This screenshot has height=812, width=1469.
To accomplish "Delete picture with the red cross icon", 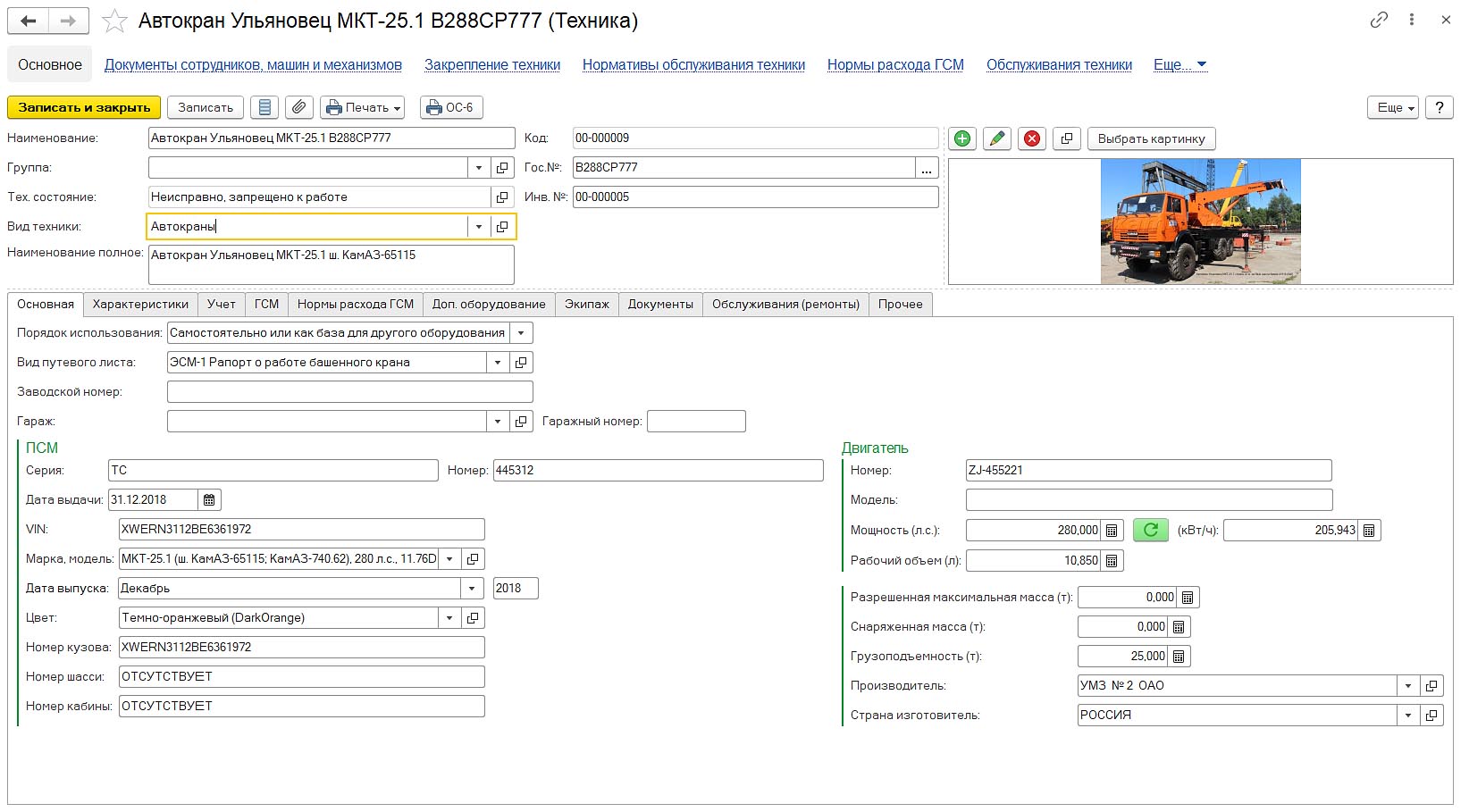I will coord(1032,138).
